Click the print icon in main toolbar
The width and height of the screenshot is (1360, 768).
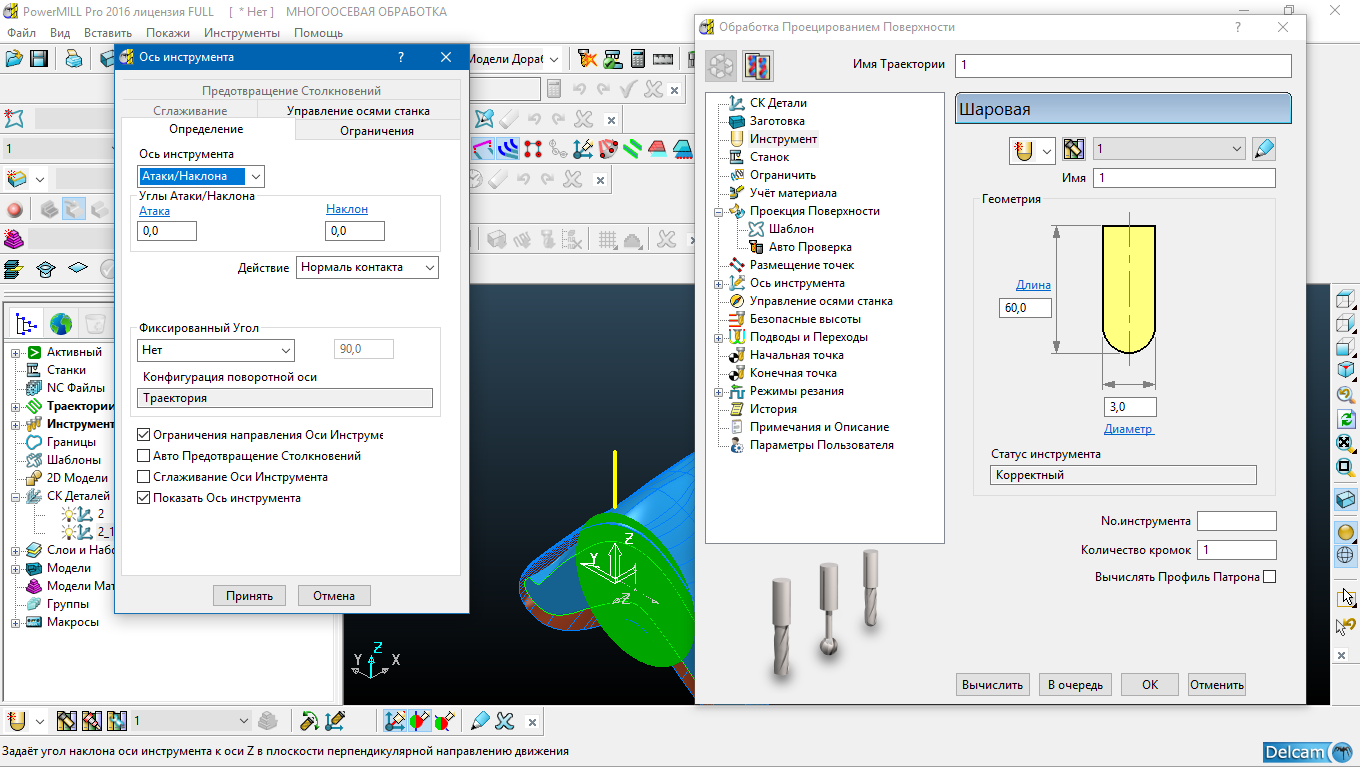74,59
